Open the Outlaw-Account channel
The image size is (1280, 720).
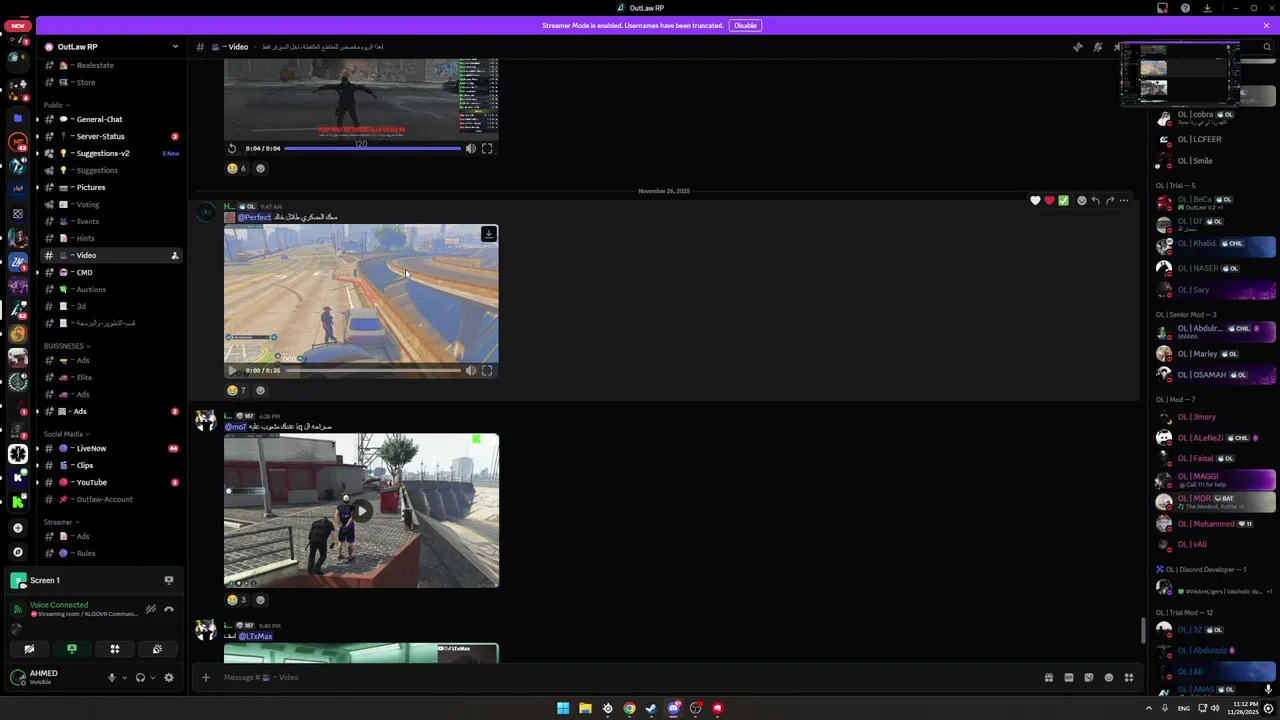point(110,499)
